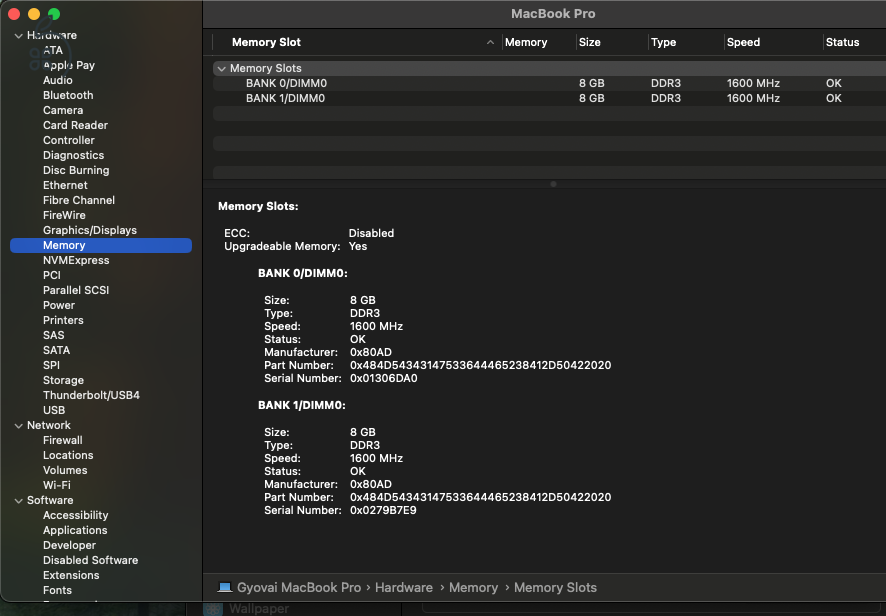Open Firewall under Network
The width and height of the screenshot is (886, 616).
pos(63,440)
